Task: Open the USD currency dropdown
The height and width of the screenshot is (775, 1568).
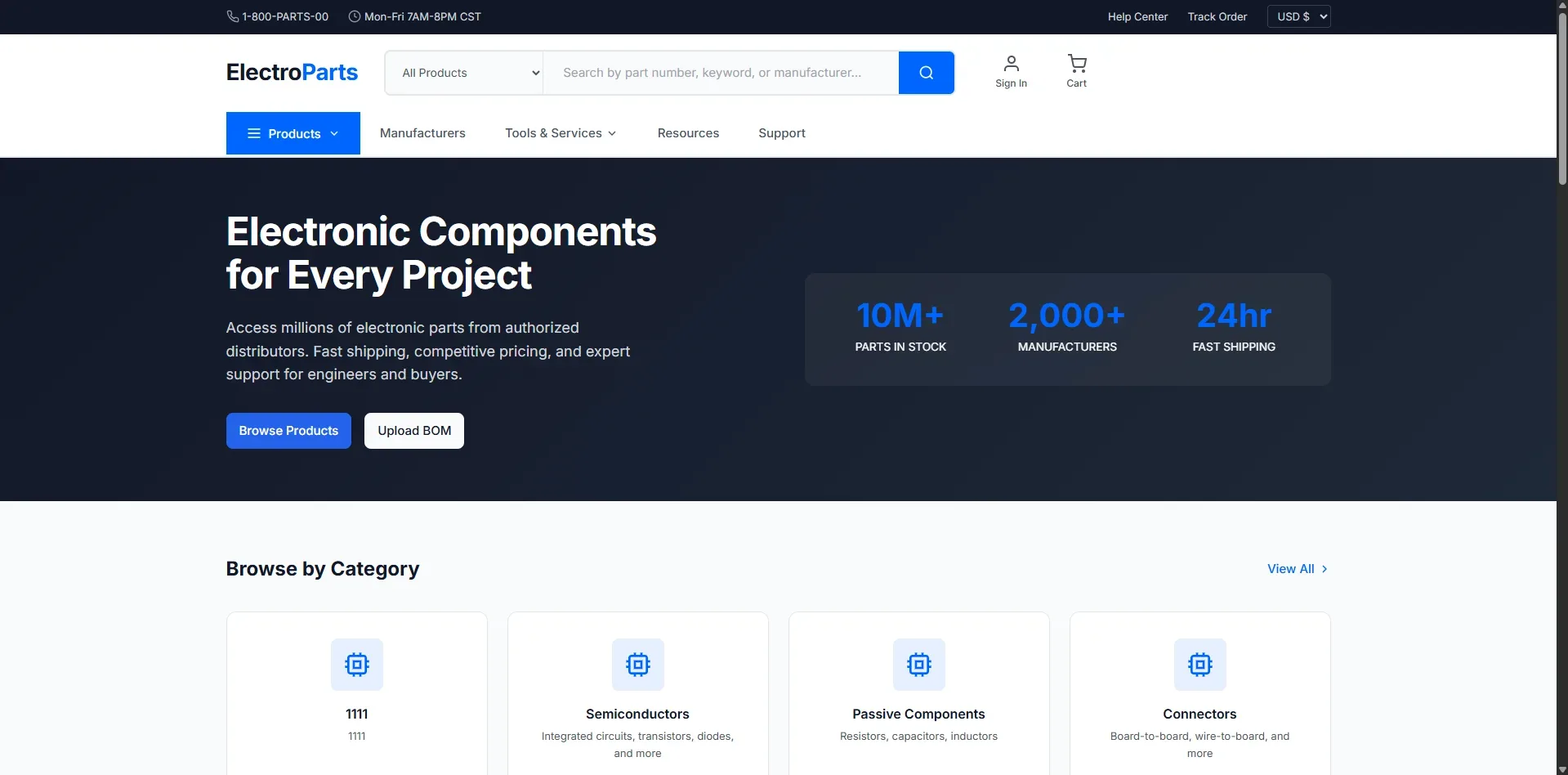Action: pyautogui.click(x=1298, y=16)
